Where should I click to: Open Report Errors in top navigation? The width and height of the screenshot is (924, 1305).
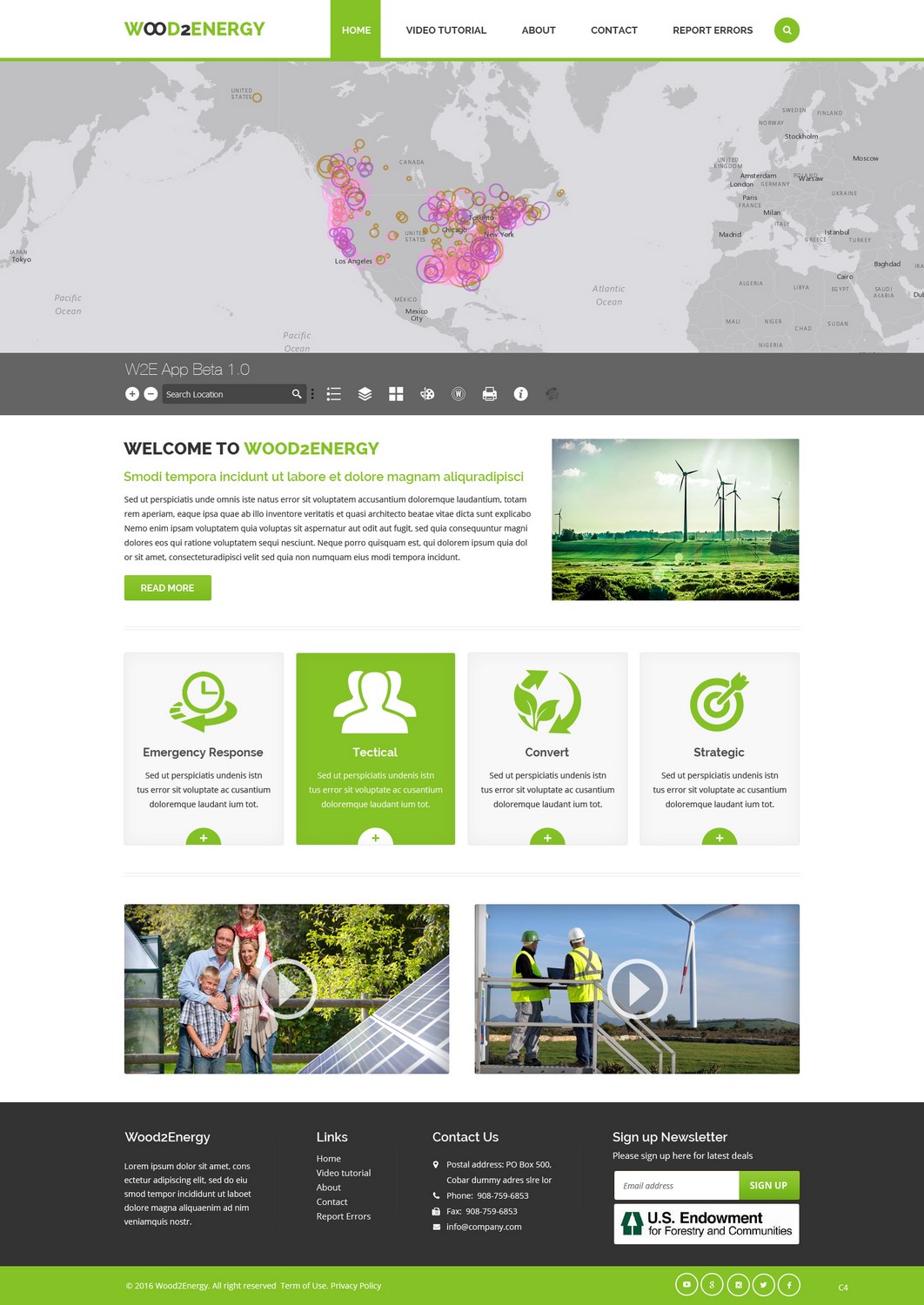713,30
